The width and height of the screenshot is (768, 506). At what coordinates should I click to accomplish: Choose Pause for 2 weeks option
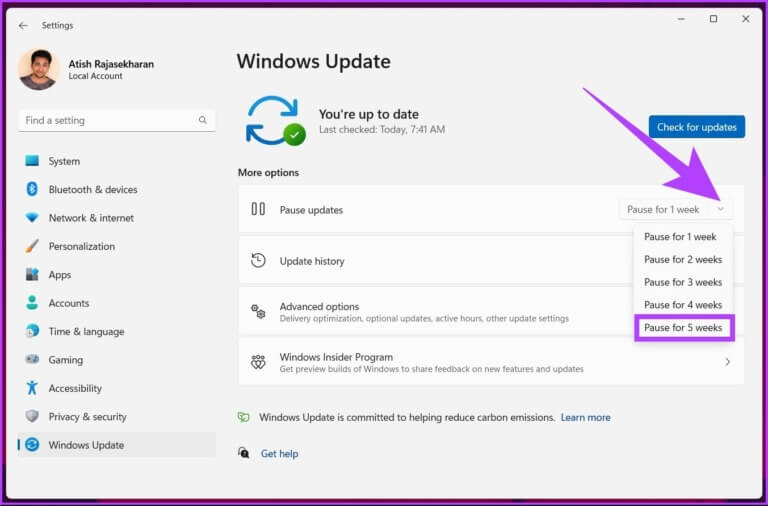point(684,260)
